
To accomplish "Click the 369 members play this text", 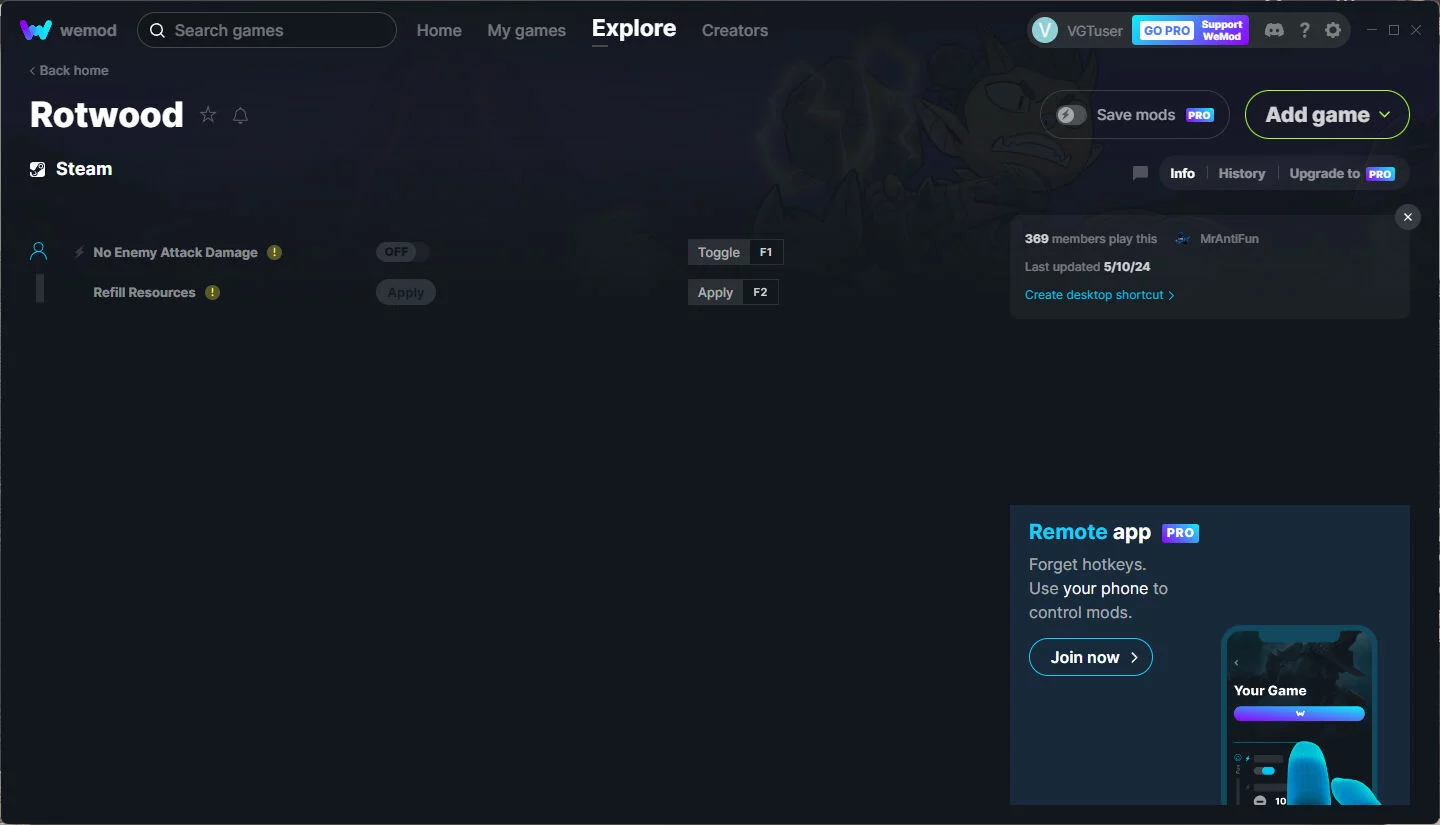I will 1091,239.
